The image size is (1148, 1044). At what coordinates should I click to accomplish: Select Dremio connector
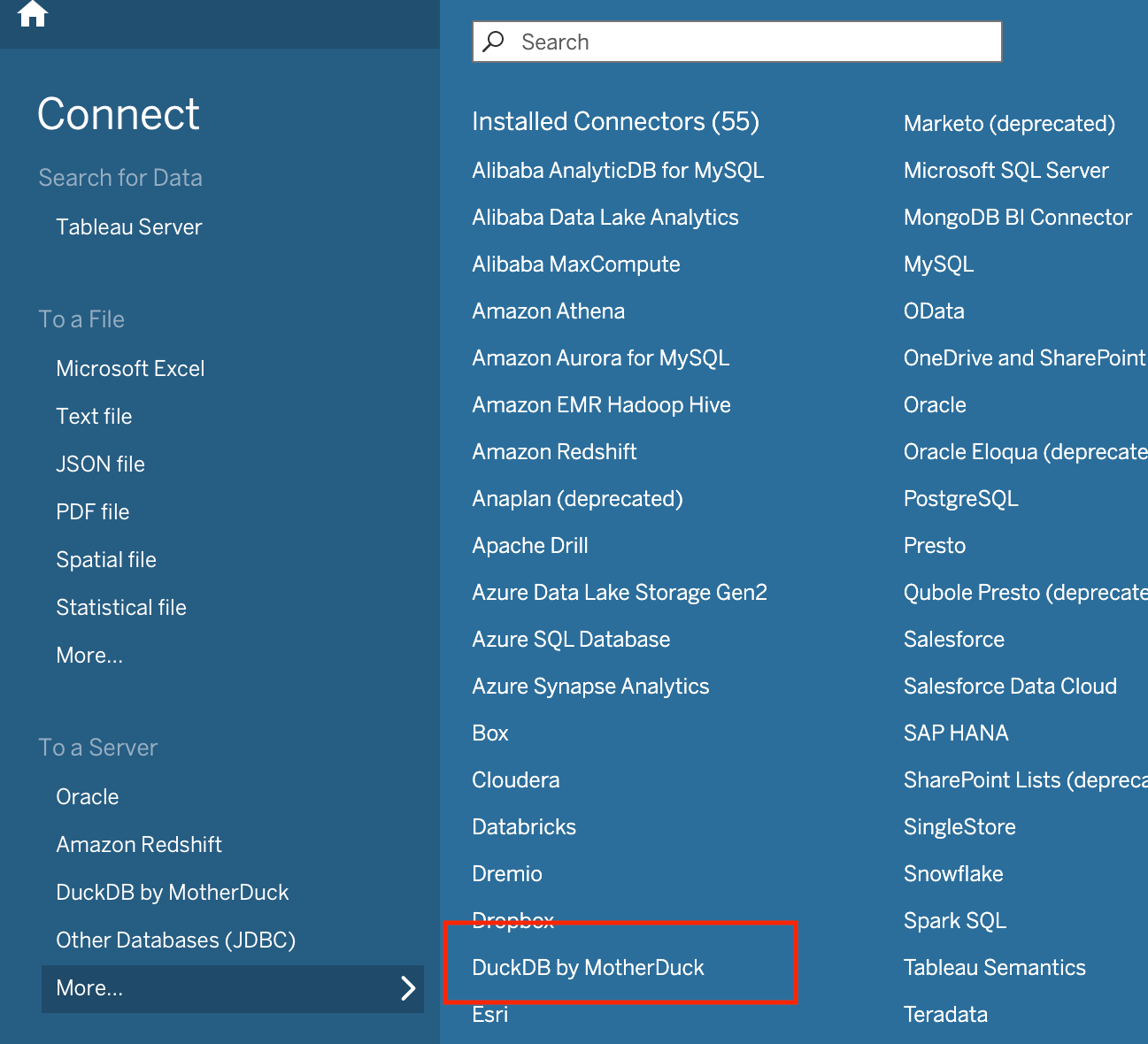pos(507,874)
